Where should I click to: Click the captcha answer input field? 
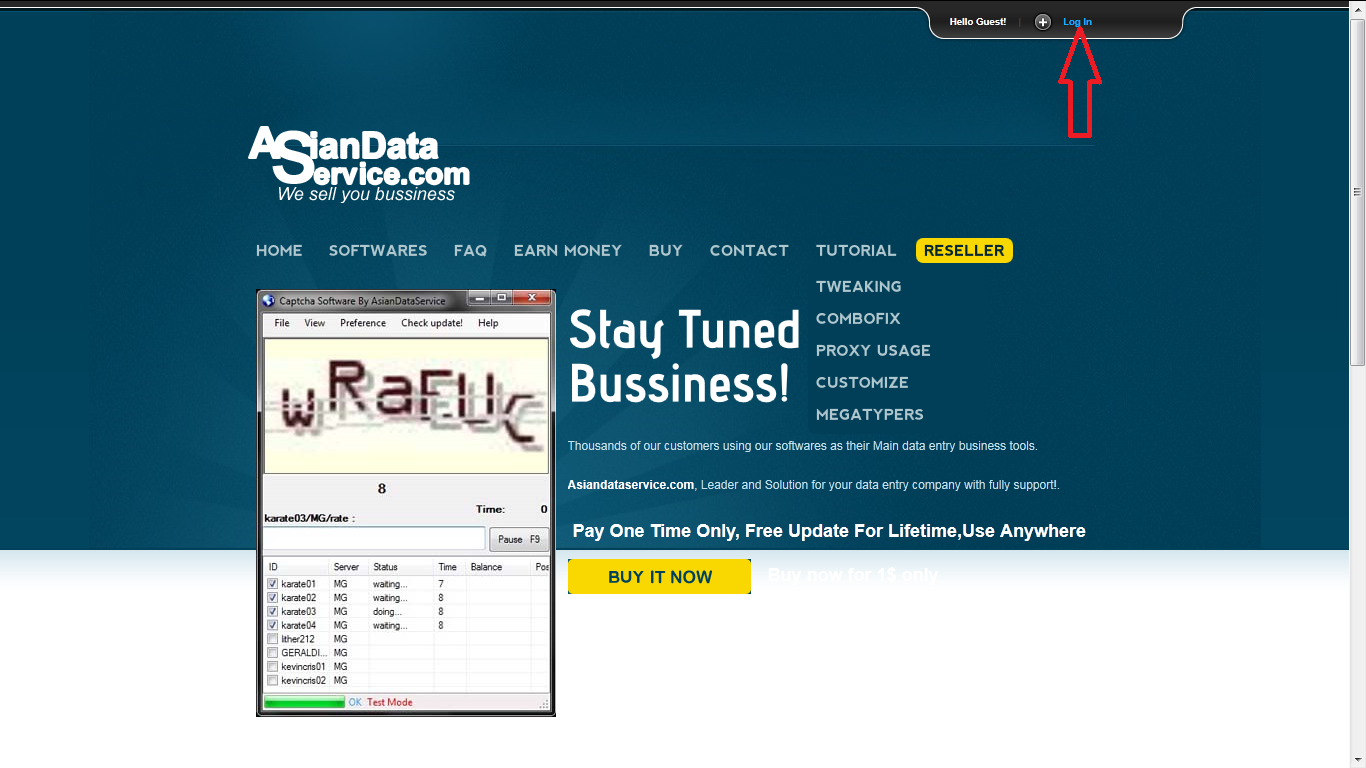pyautogui.click(x=374, y=539)
